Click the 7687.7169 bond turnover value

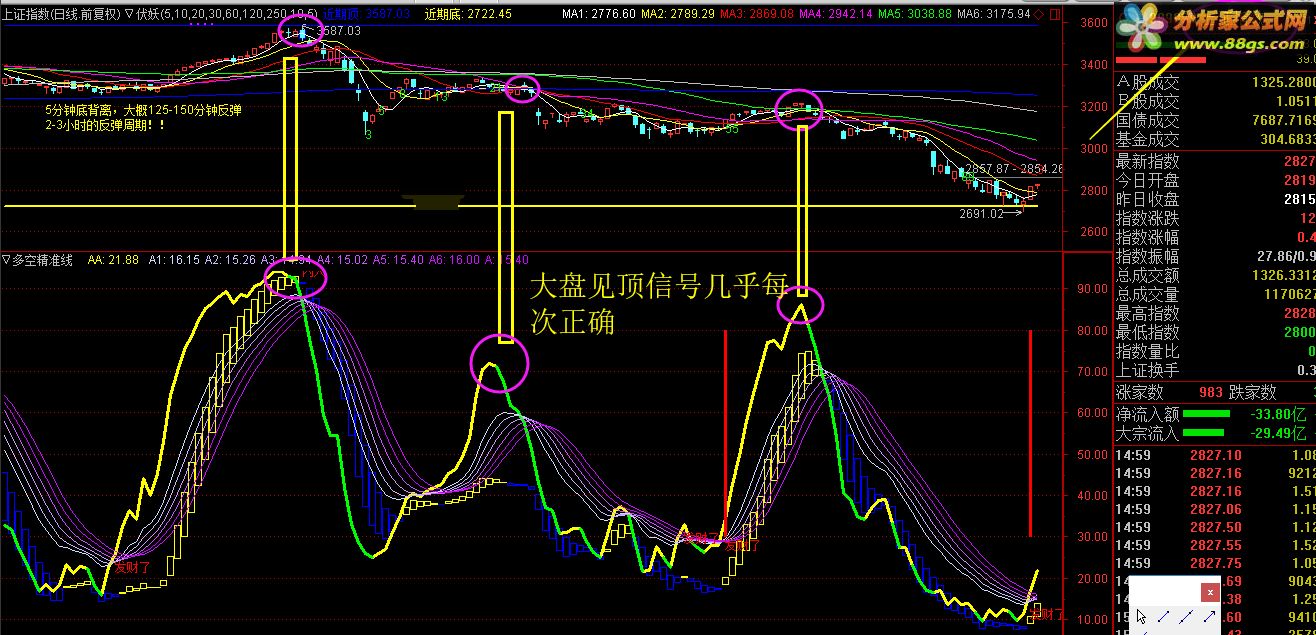pyautogui.click(x=1283, y=121)
